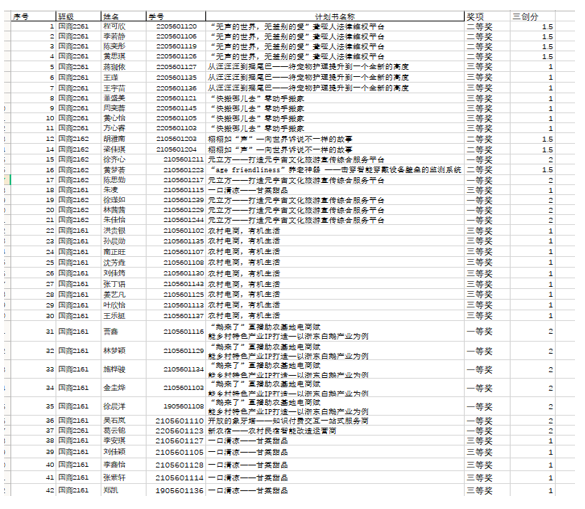Select the 班级 column header cell

pyautogui.click(x=78, y=16)
